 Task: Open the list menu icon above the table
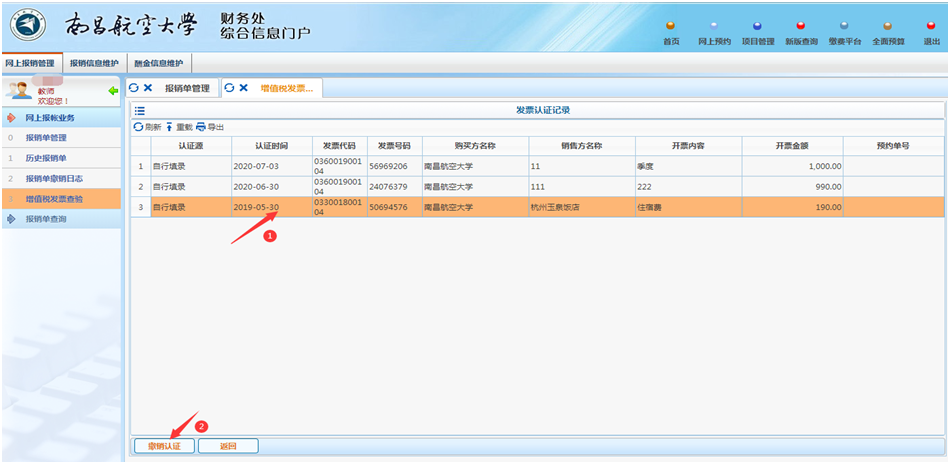tap(140, 110)
